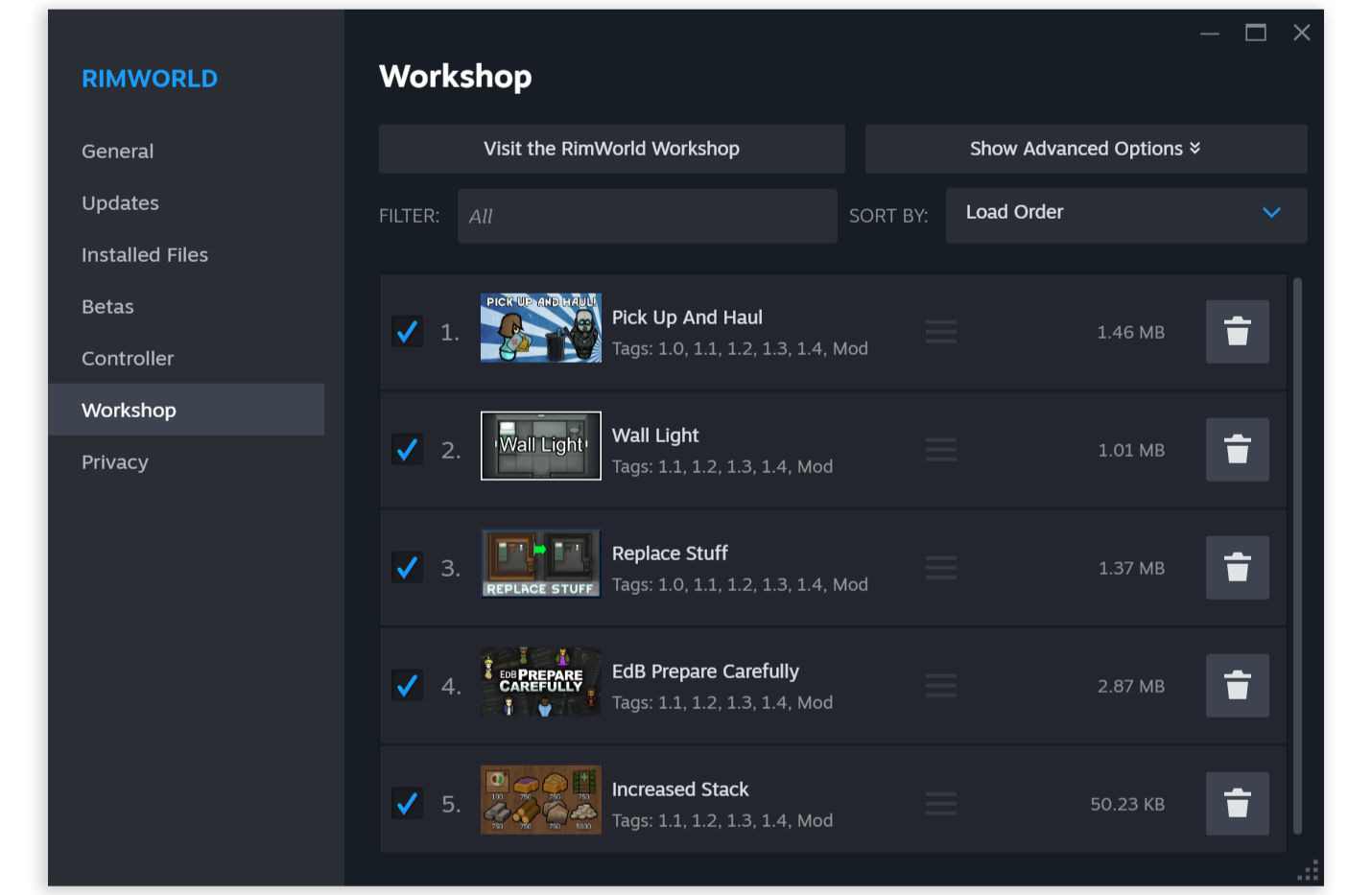Open the Sort By Load Order dropdown
This screenshot has width=1372, height=895.
click(1126, 215)
